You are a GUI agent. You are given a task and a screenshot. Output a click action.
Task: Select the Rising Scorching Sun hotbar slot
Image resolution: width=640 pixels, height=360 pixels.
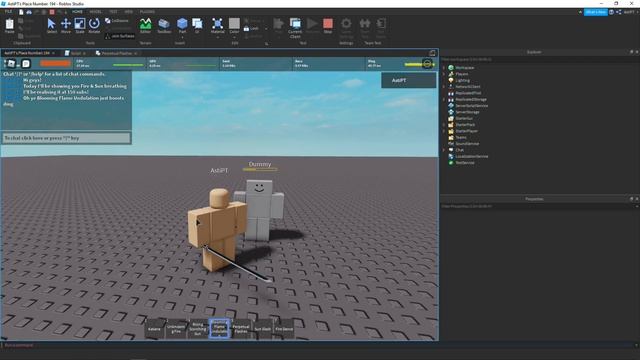[198, 329]
